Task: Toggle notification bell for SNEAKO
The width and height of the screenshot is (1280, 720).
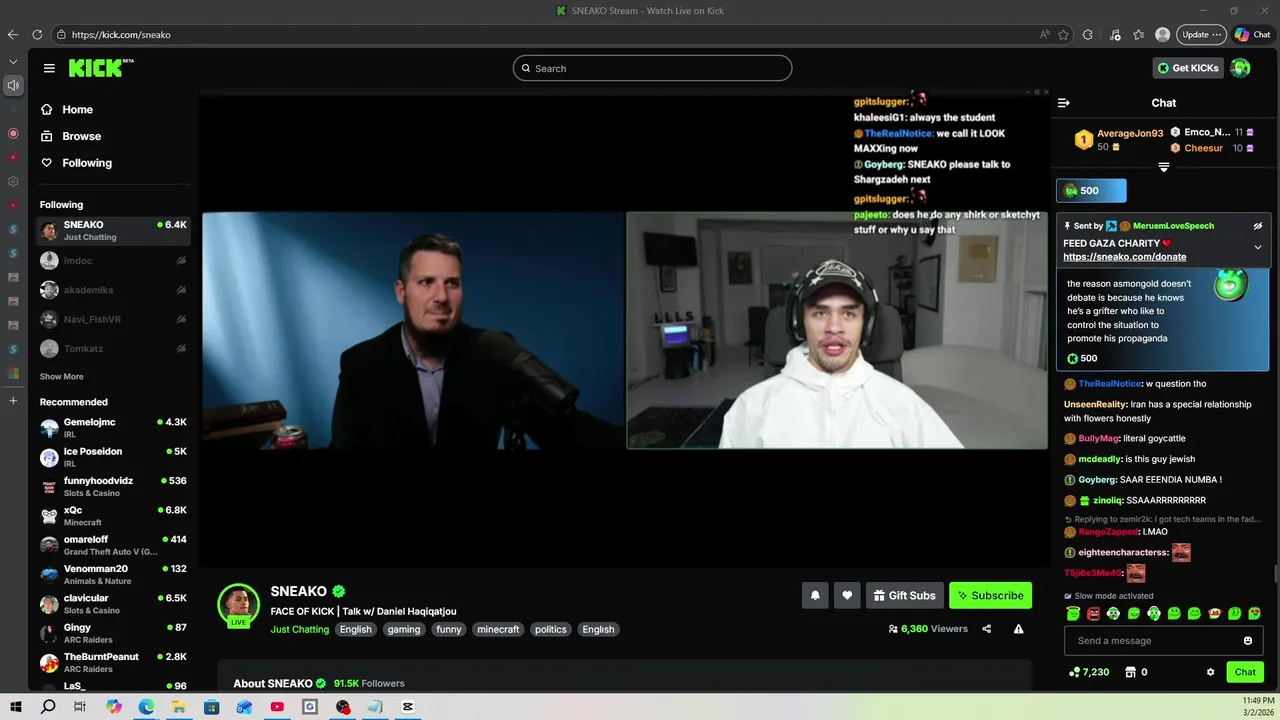Action: 815,595
